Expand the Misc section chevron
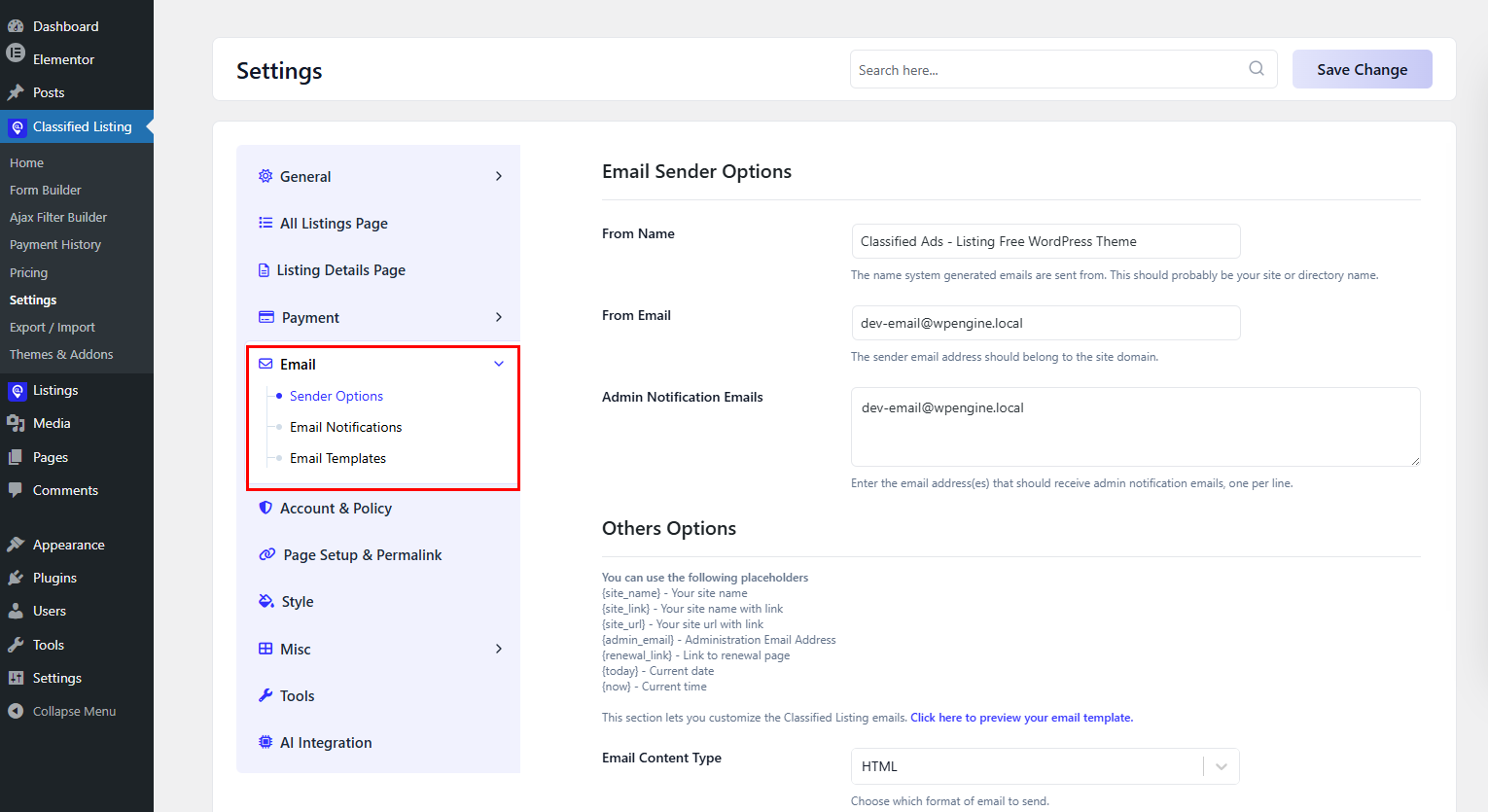Screen dimensions: 1488x812 [x=499, y=649]
